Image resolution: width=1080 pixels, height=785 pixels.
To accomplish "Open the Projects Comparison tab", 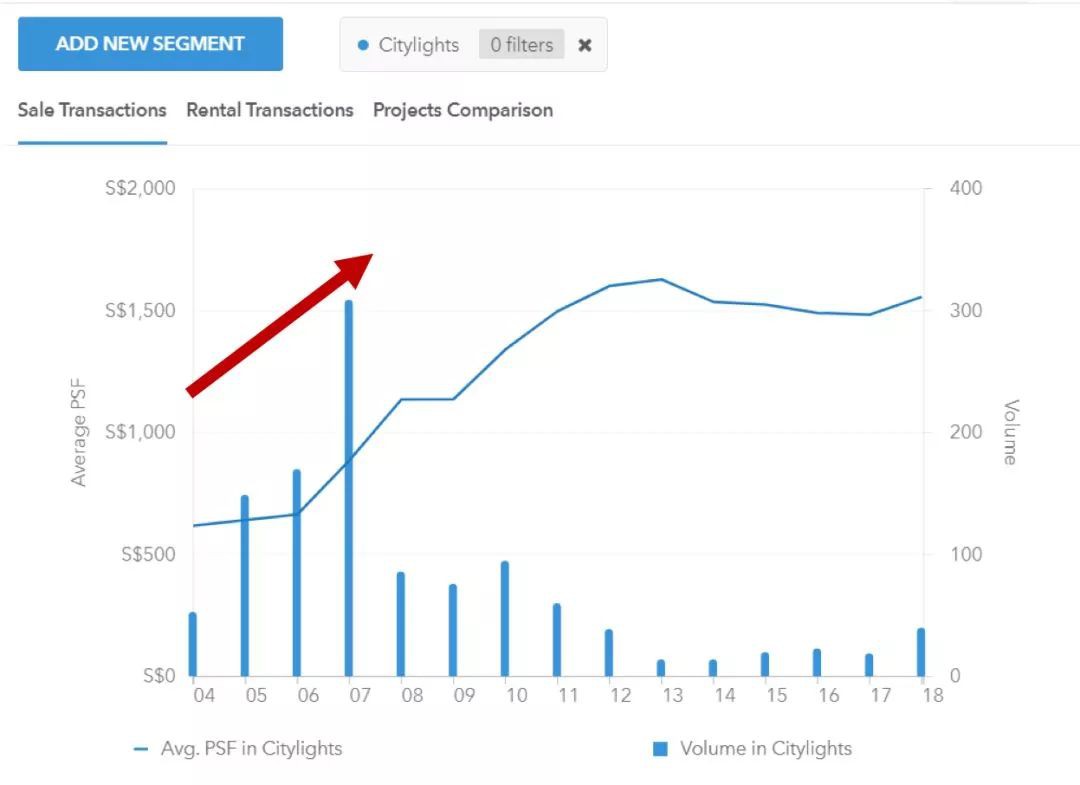I will (462, 110).
